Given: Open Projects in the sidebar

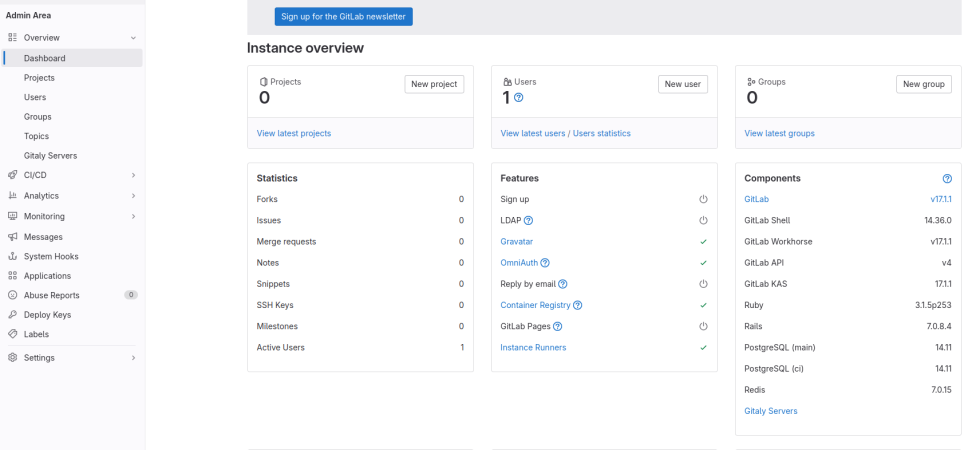Looking at the screenshot, I should pos(72,78).
